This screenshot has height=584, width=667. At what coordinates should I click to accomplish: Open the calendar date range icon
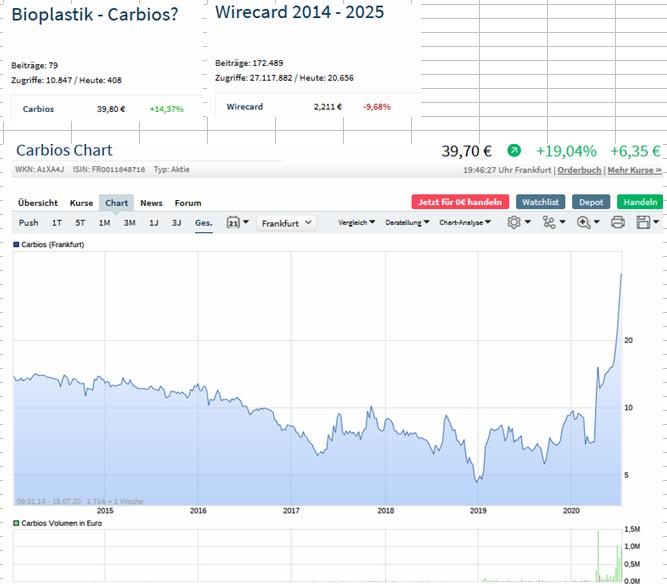click(233, 222)
